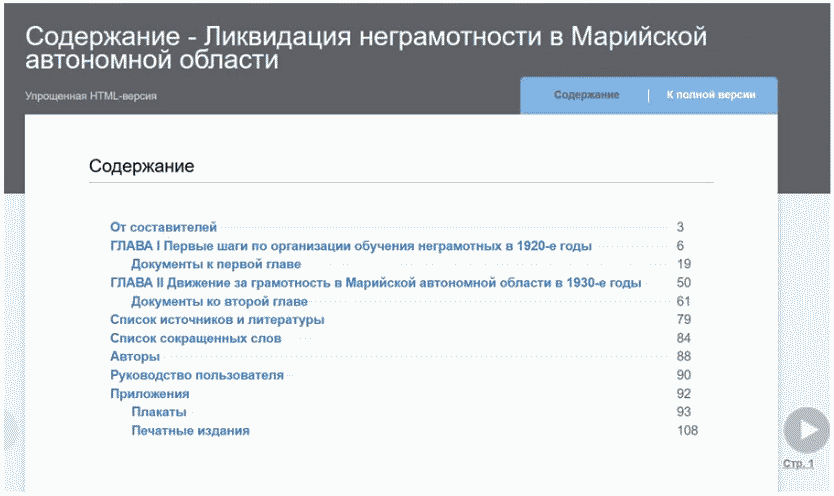Screen dimensions: 834x496
Task: Select the Плакаты subsection
Action: coord(158,413)
